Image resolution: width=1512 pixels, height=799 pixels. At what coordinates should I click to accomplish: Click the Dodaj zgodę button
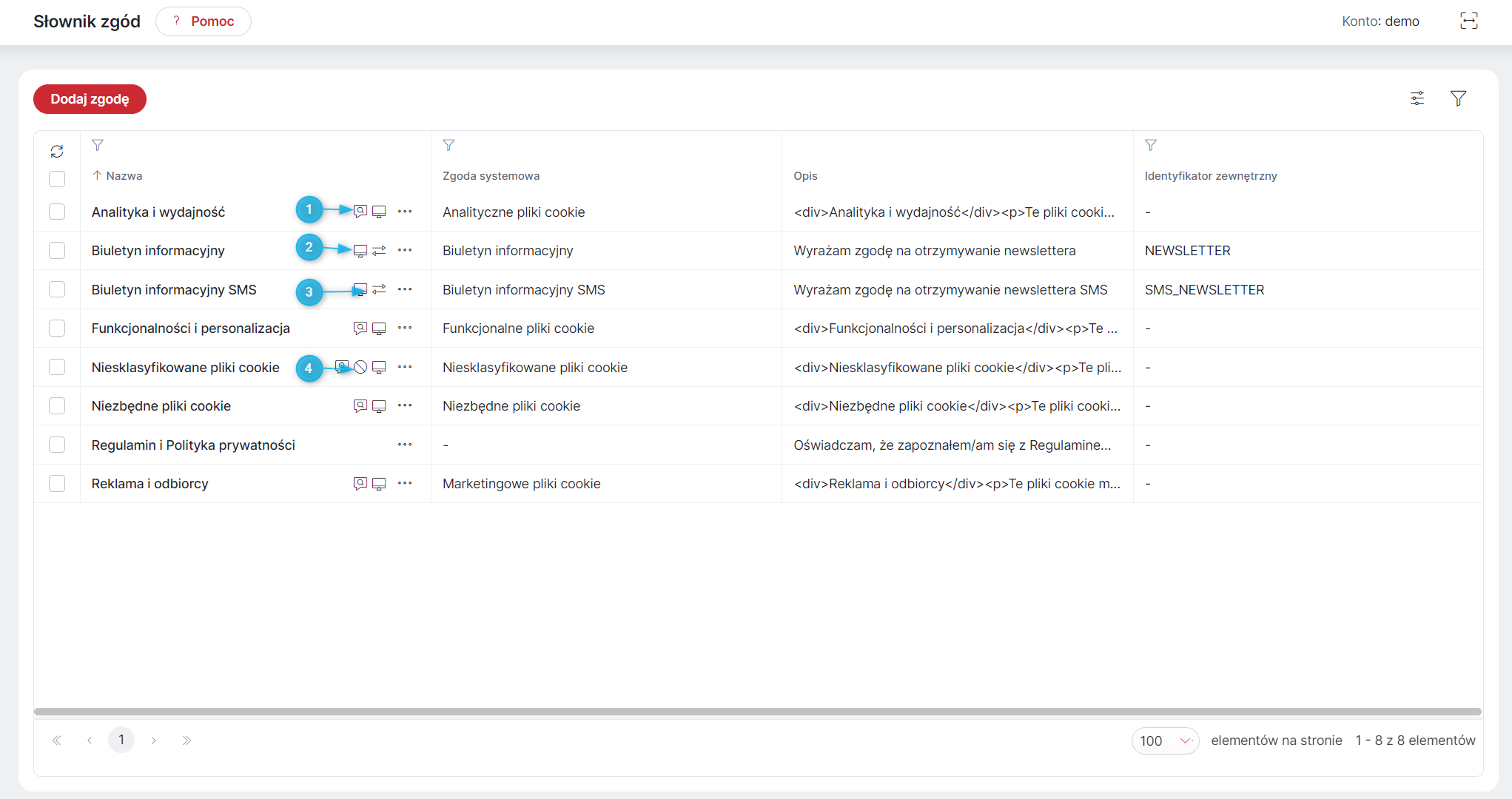[90, 99]
